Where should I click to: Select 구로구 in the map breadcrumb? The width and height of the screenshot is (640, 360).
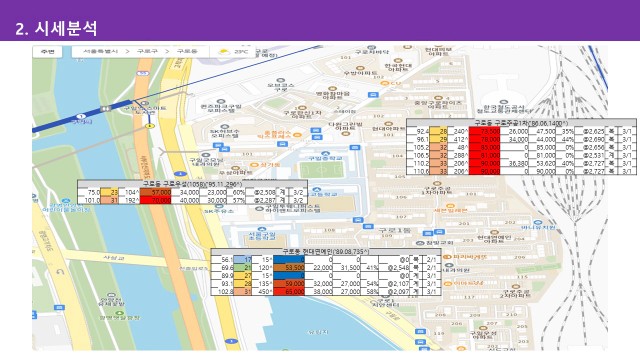[147, 51]
